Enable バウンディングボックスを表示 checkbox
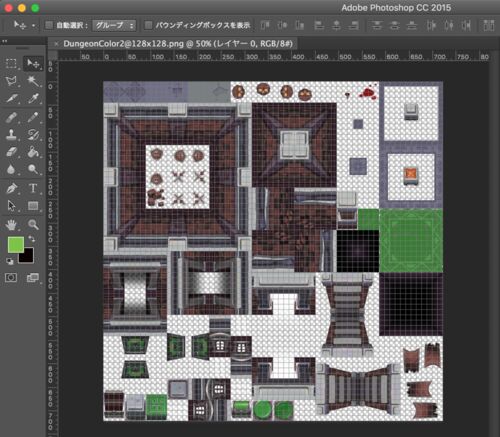 [x=149, y=25]
